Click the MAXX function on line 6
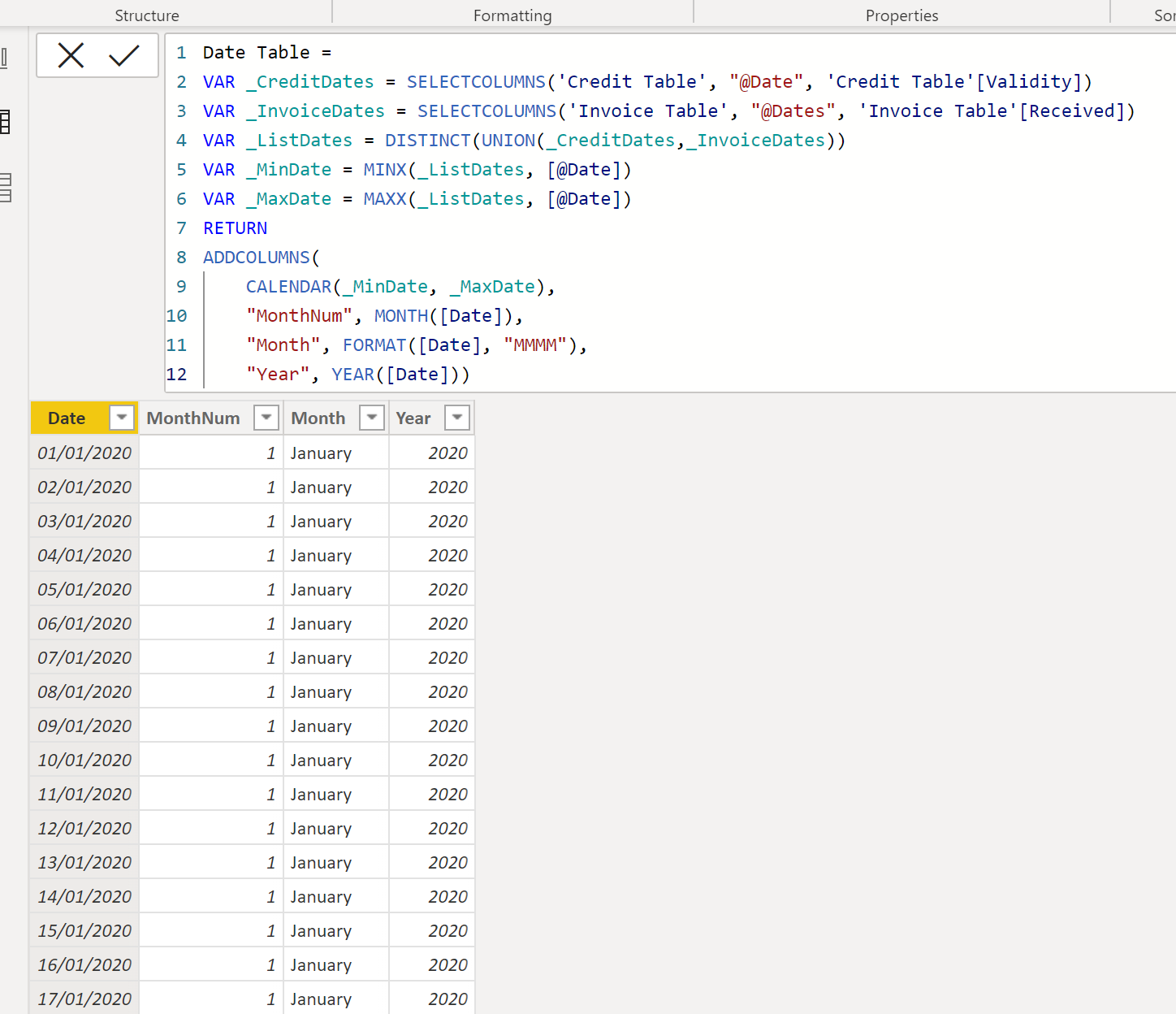Image resolution: width=1176 pixels, height=1014 pixels. (x=385, y=199)
